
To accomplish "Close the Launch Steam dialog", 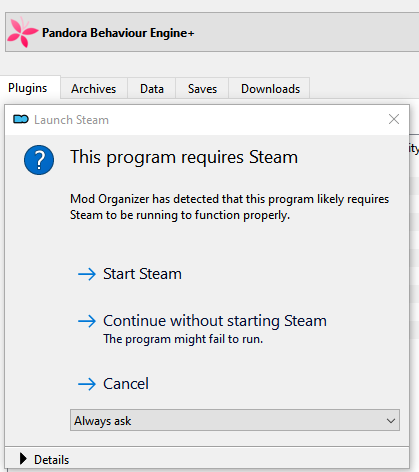I will point(394,119).
